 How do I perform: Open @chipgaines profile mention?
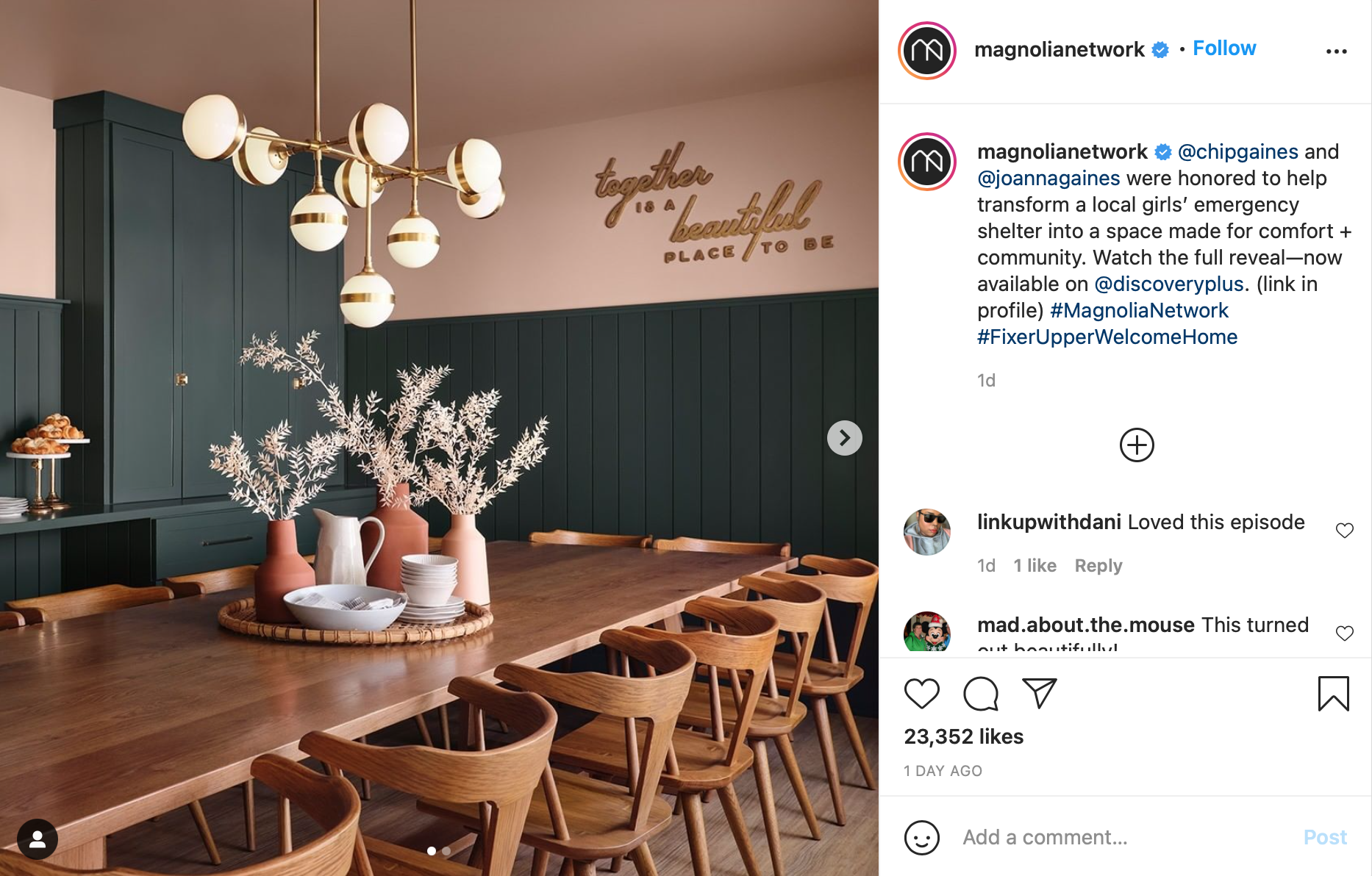tap(1237, 151)
